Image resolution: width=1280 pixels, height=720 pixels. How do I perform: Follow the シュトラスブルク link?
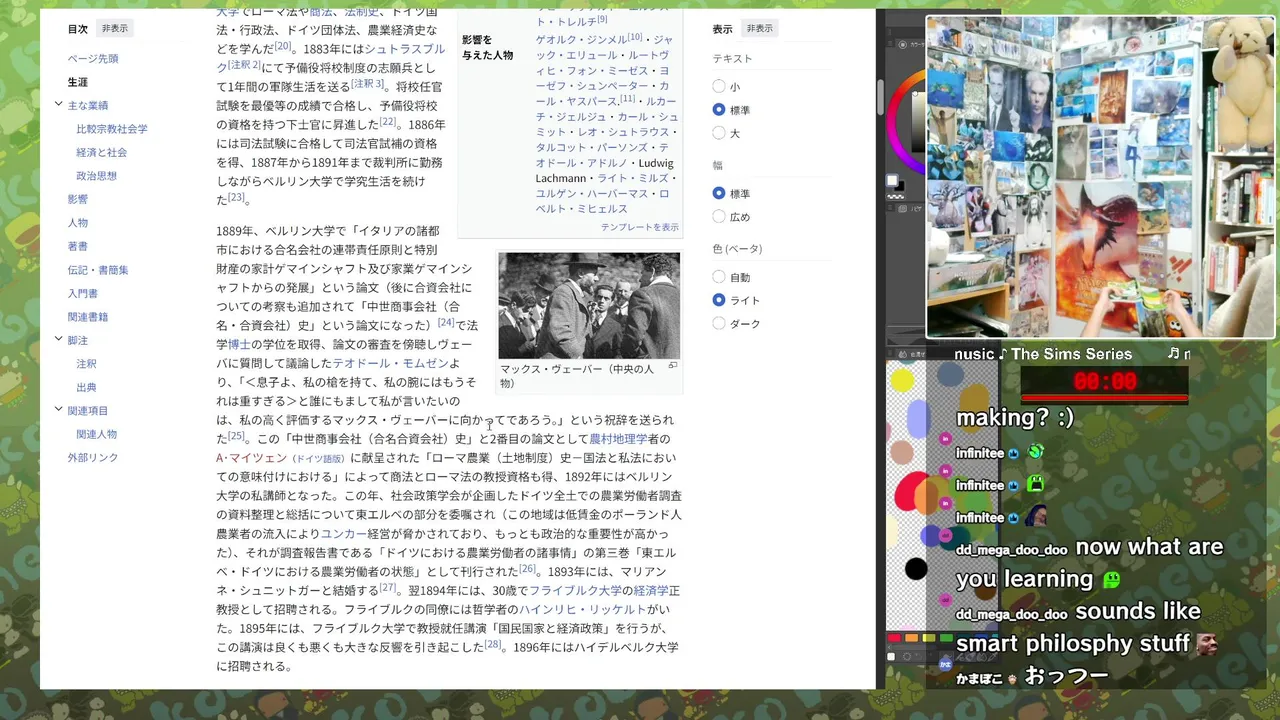[x=405, y=48]
